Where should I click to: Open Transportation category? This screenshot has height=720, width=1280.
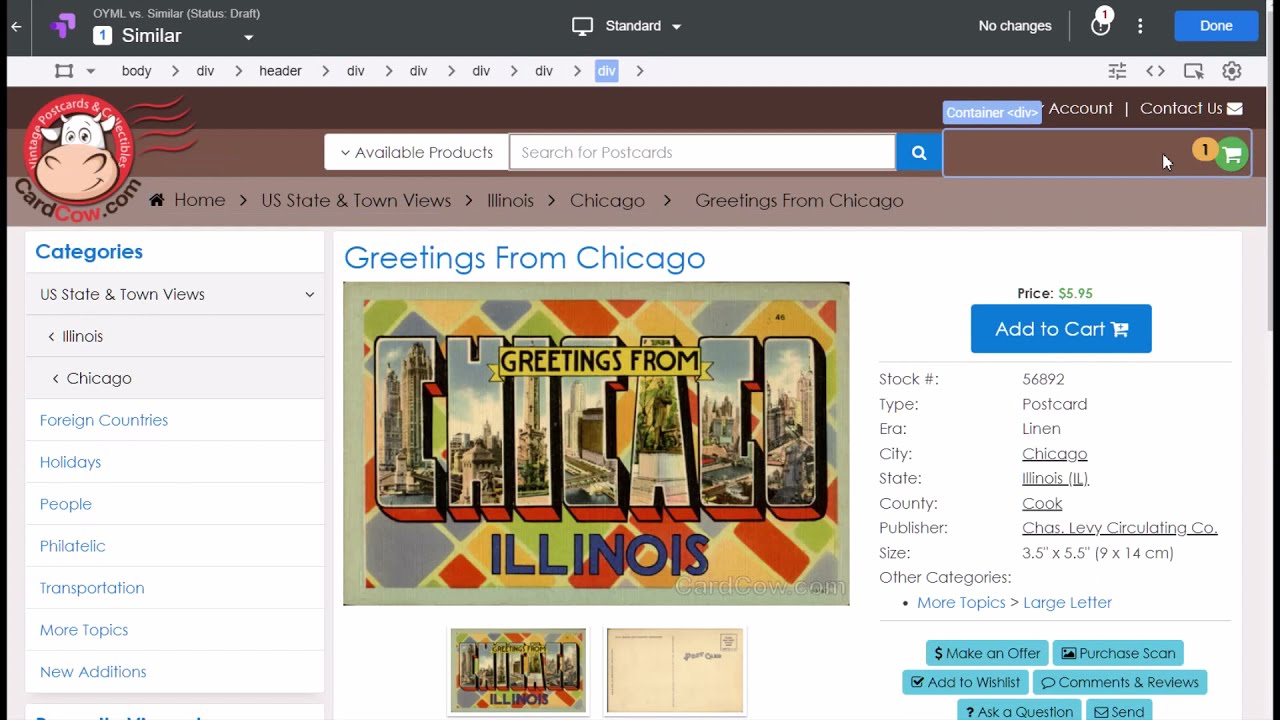pos(92,588)
